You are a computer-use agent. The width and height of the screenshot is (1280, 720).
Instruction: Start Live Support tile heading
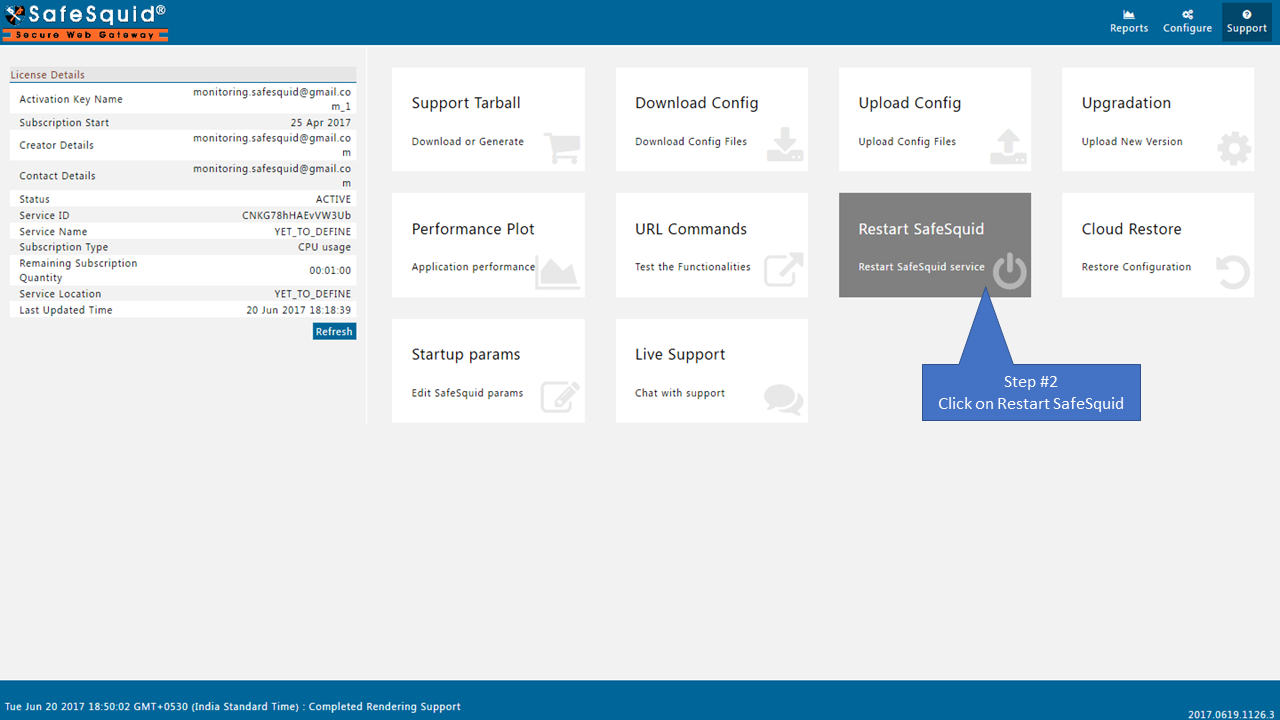(680, 355)
